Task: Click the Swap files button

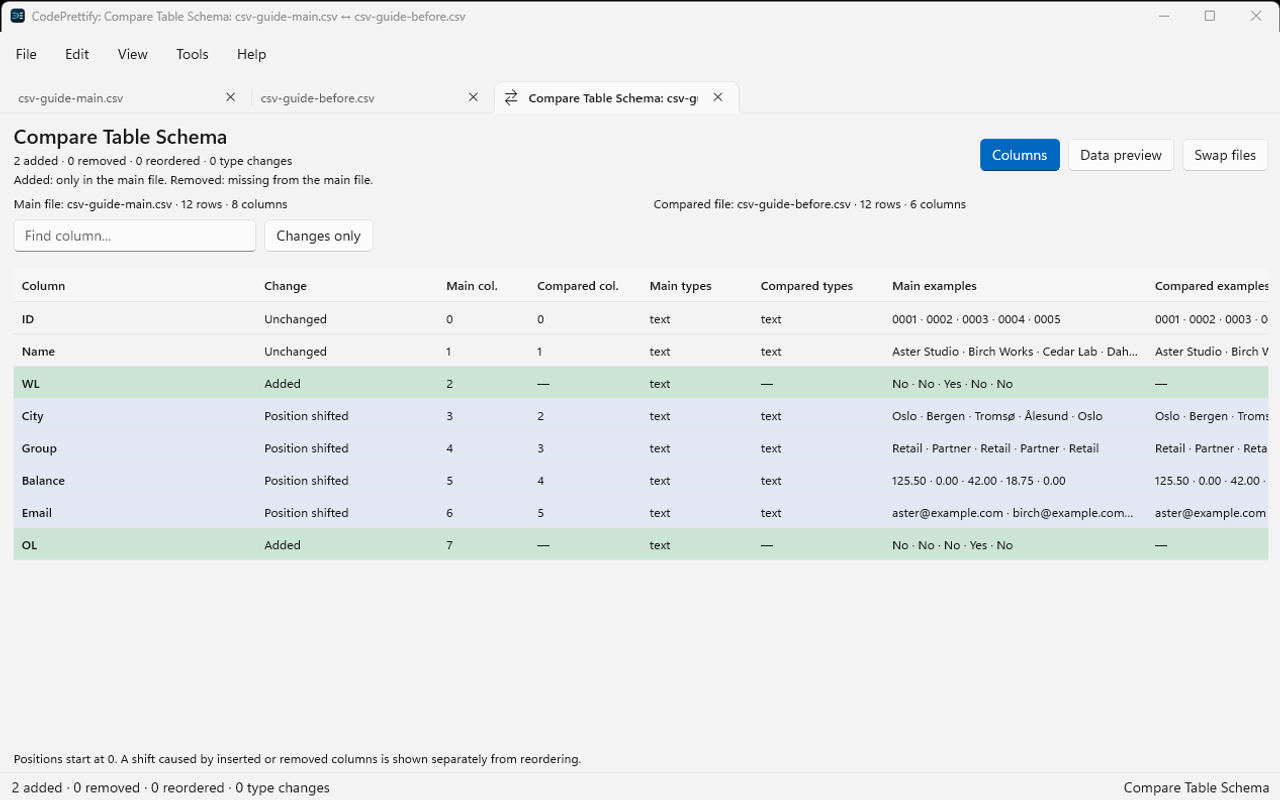Action: pos(1225,155)
